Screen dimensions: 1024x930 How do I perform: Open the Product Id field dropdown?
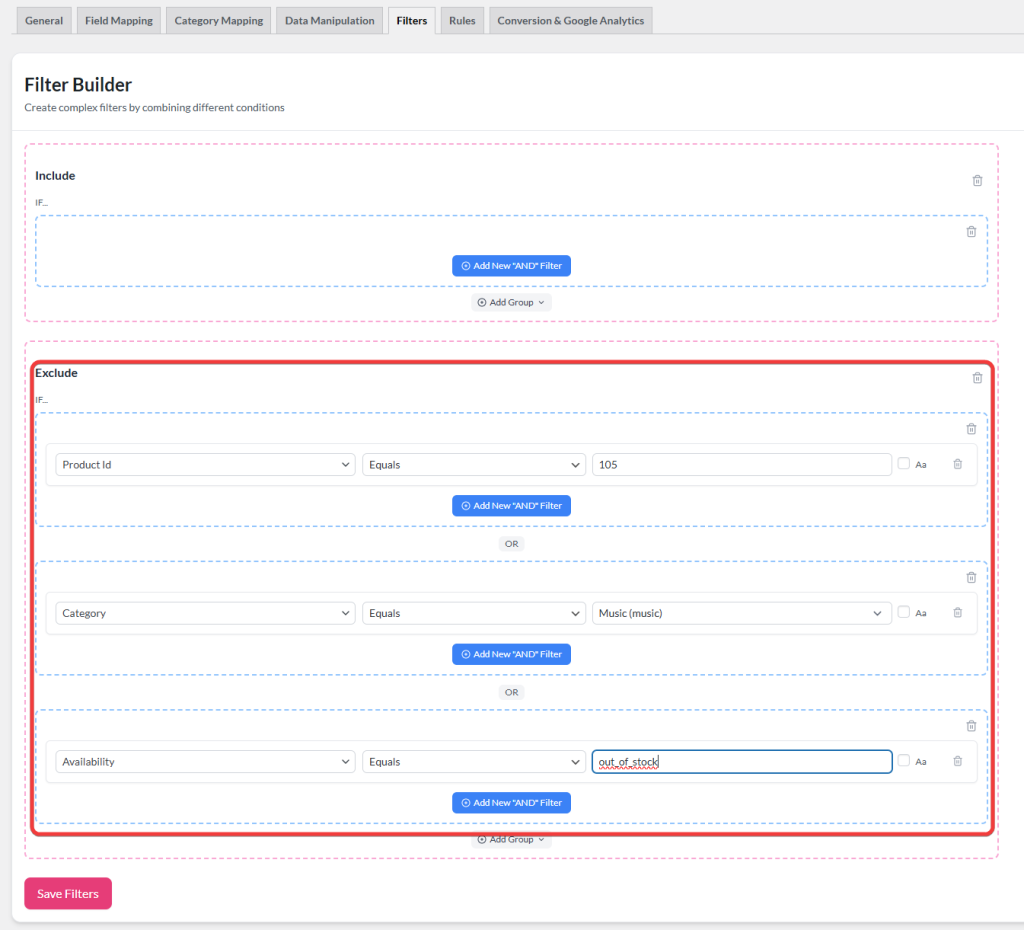[x=205, y=465]
